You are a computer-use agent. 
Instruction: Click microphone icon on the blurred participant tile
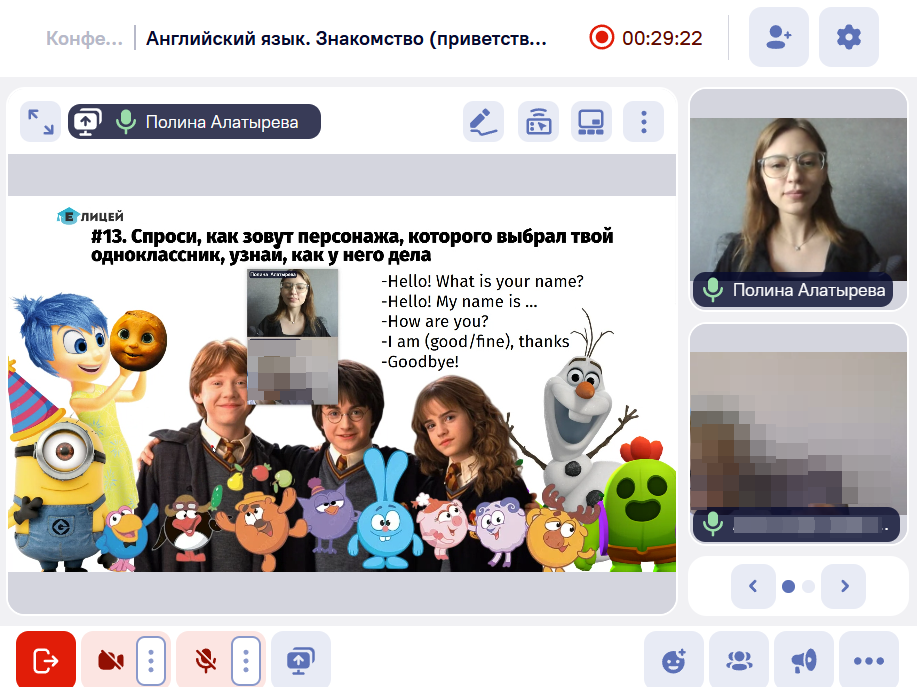click(712, 524)
